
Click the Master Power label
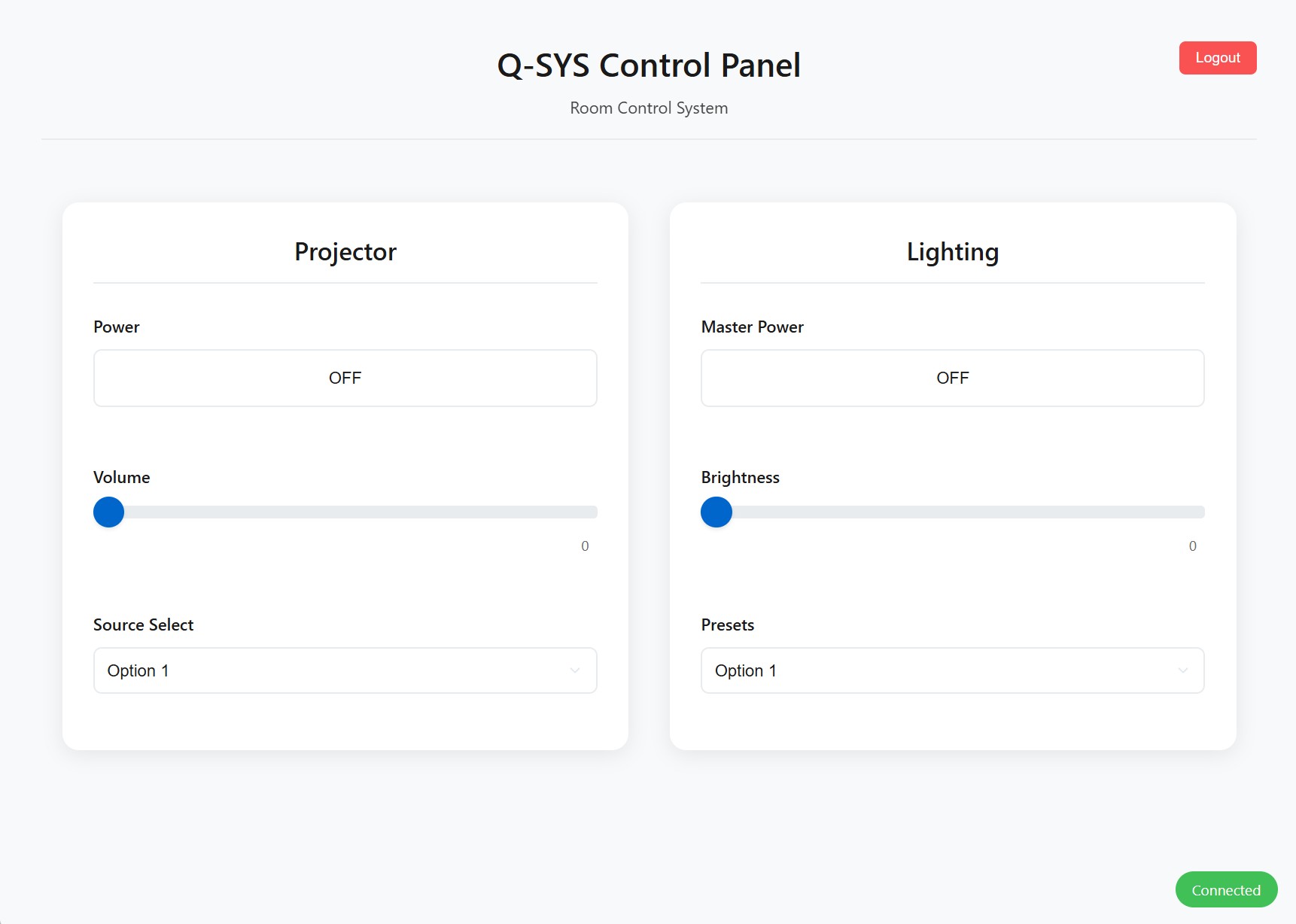click(752, 327)
